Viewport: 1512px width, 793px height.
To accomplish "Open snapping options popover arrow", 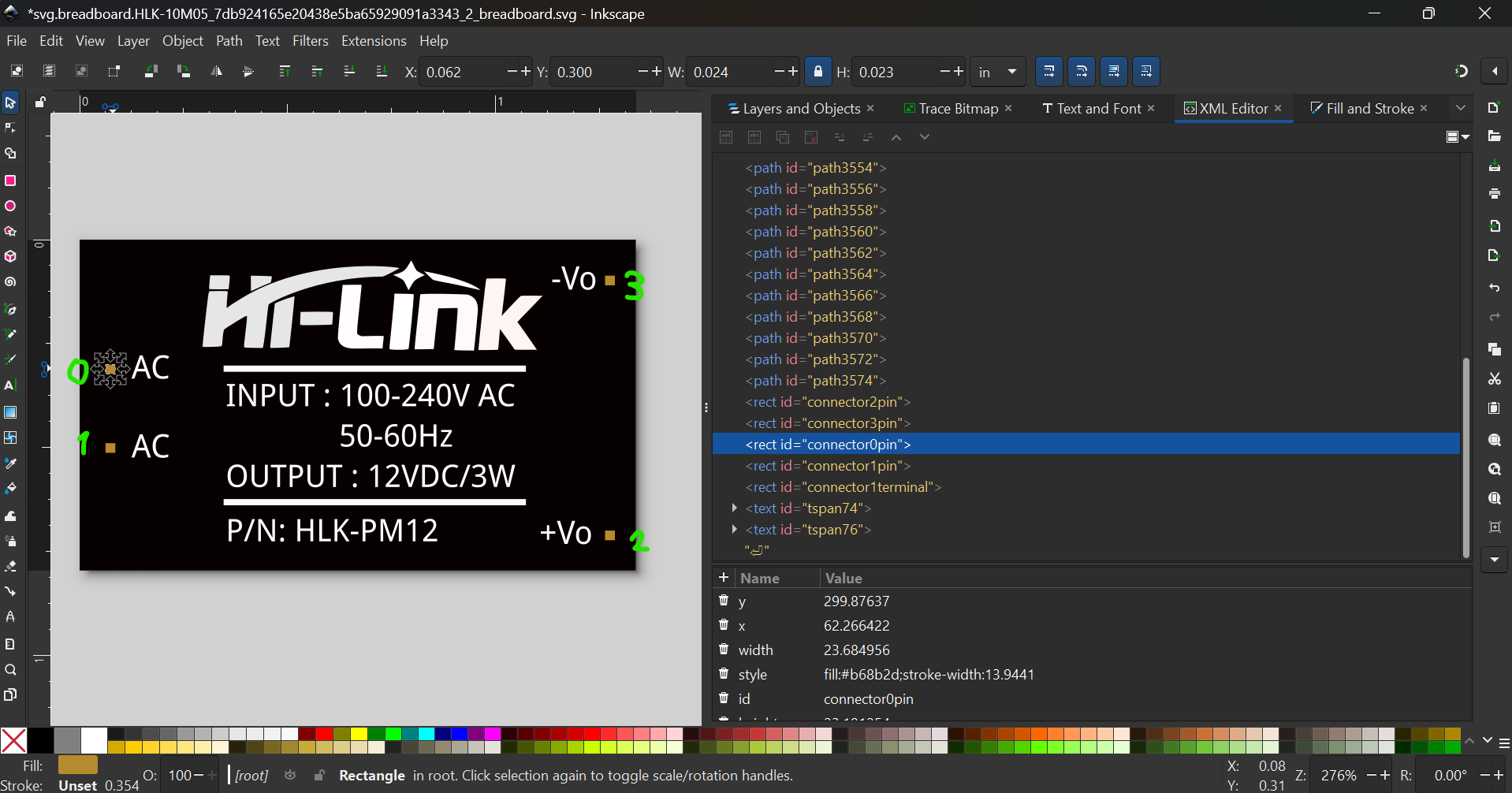I will [x=1495, y=71].
